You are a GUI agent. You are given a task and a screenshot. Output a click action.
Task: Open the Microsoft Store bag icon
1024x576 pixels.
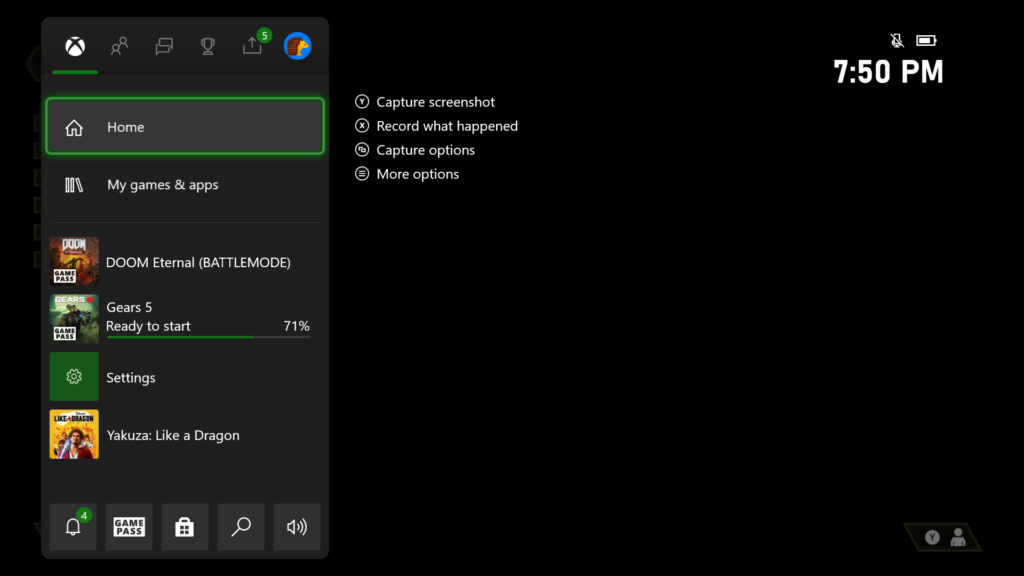pos(185,526)
